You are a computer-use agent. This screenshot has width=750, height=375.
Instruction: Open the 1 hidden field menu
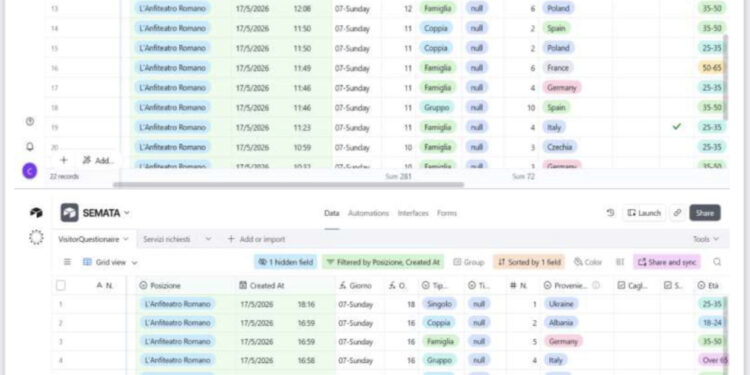click(286, 262)
